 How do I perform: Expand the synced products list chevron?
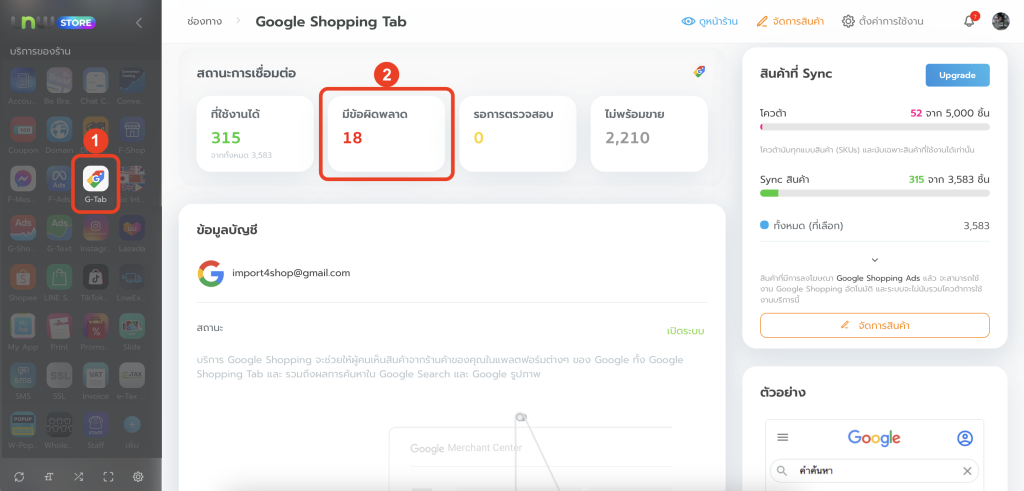tap(875, 260)
